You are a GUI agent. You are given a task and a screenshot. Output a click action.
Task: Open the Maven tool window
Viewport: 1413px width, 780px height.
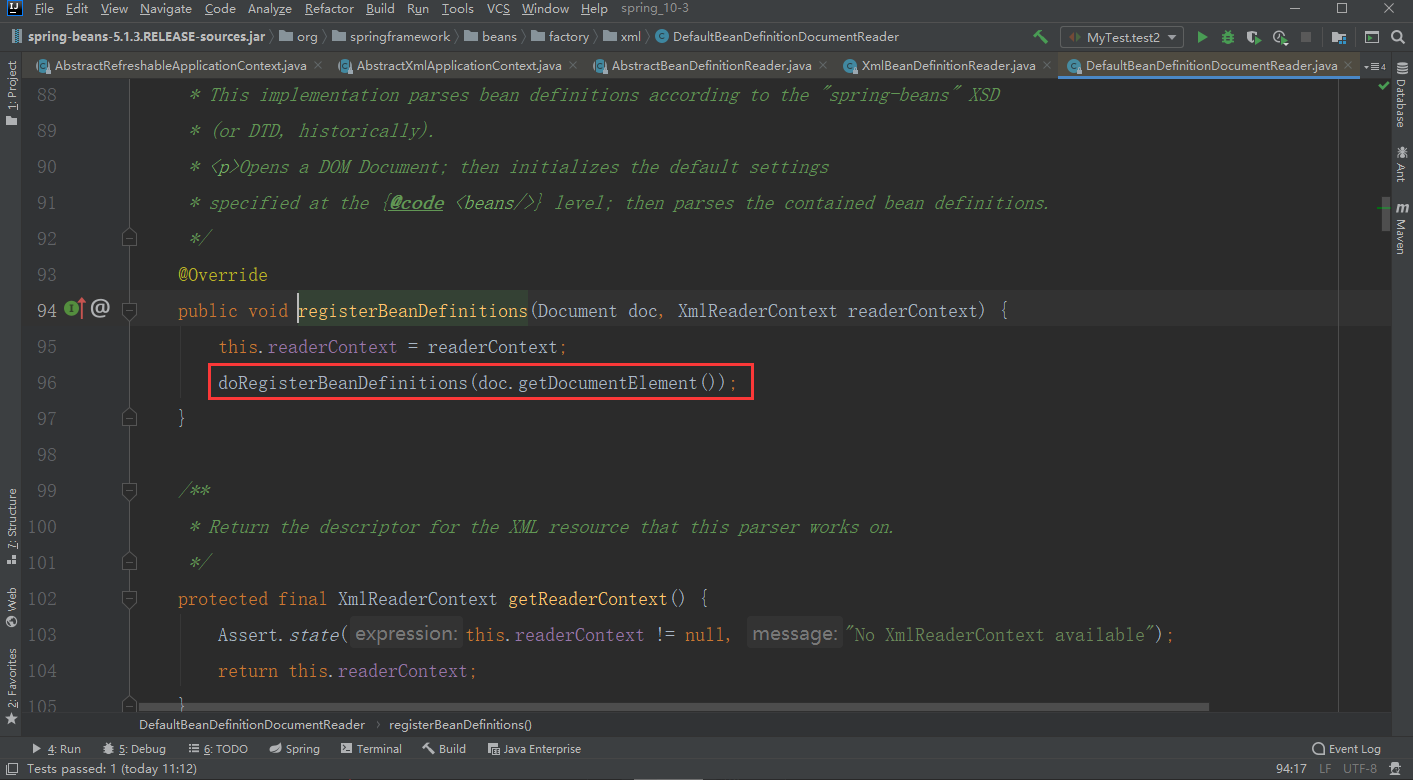[x=1401, y=227]
